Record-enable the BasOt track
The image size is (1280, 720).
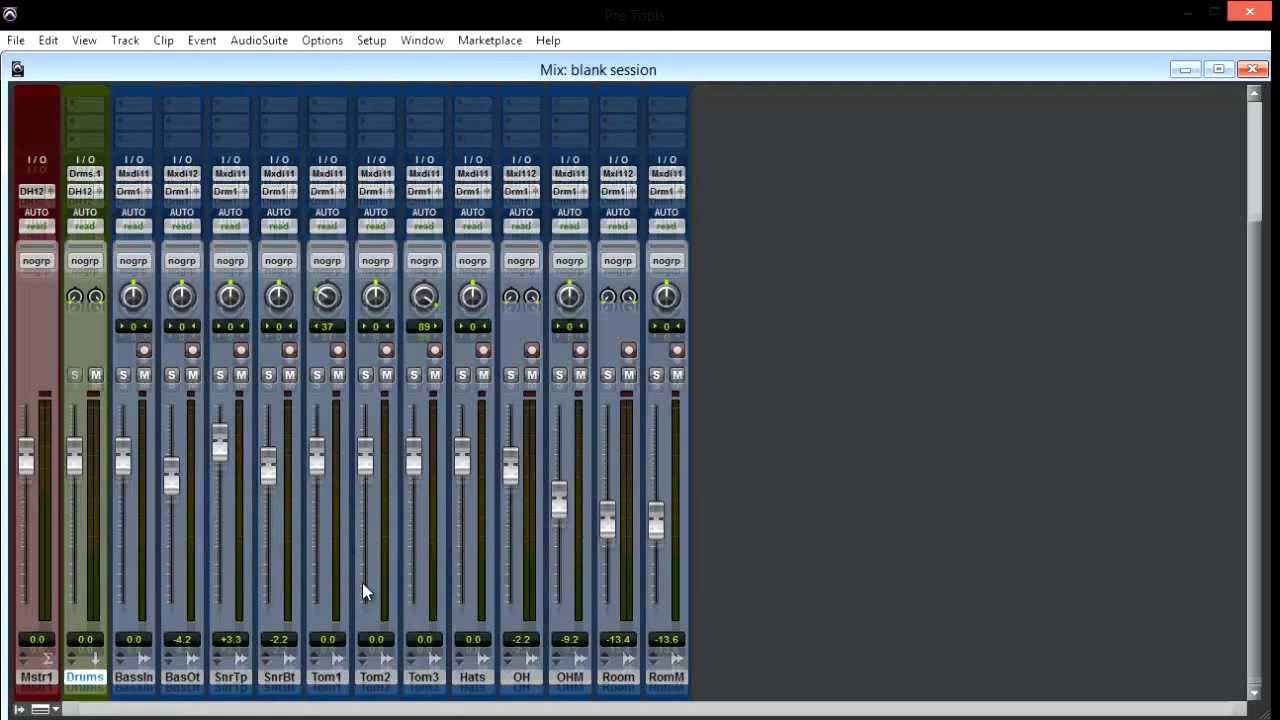click(192, 350)
